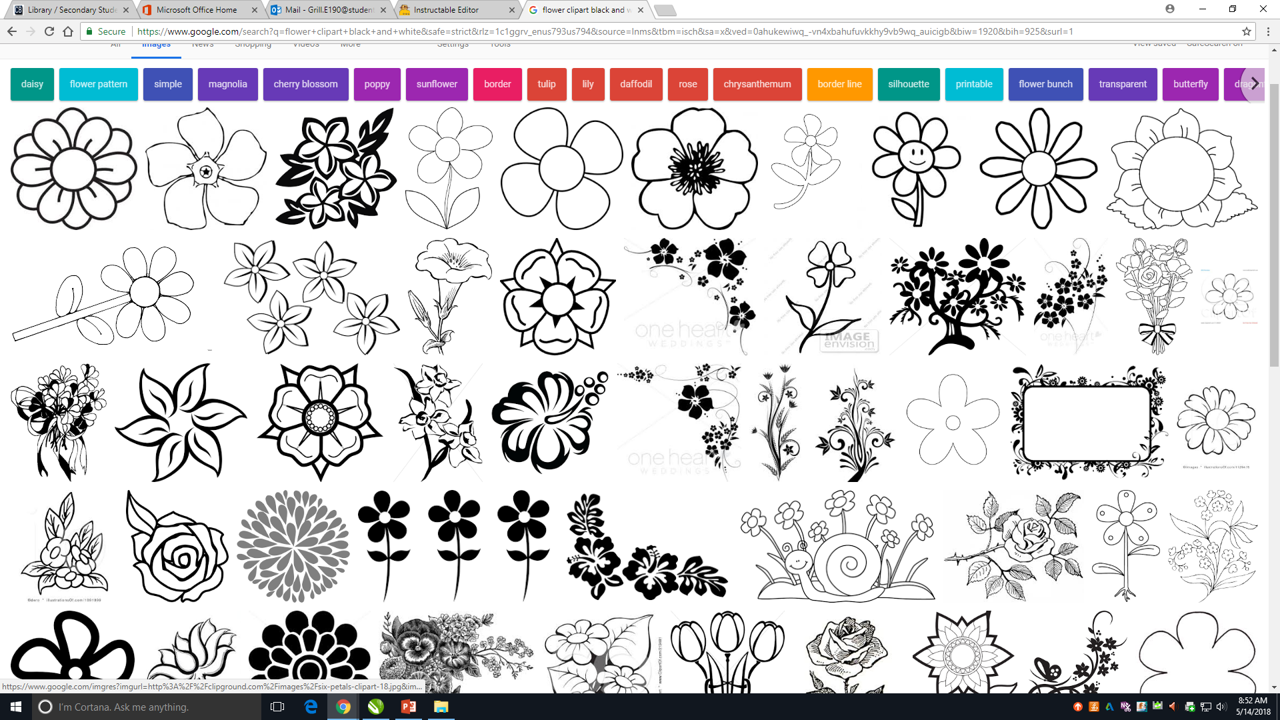1280x720 pixels.
Task: Bookmark this page with the star
Action: (1247, 31)
